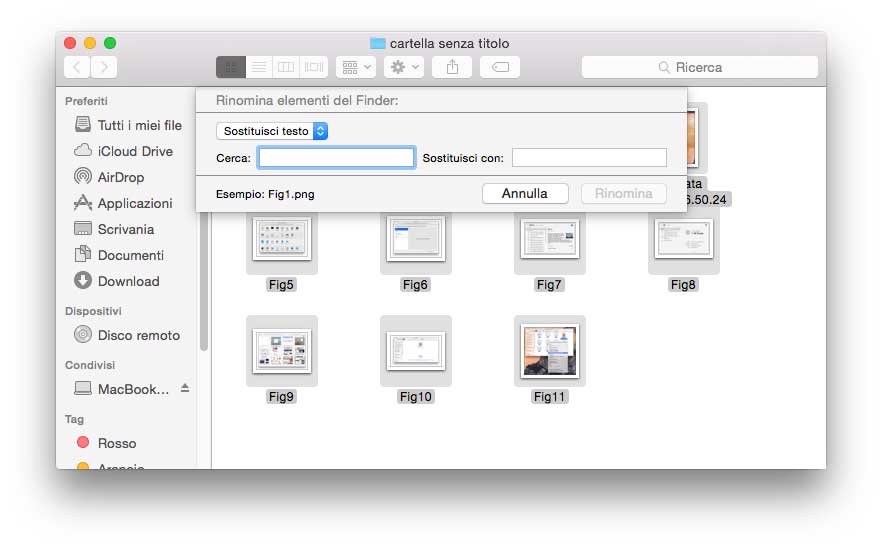The height and width of the screenshot is (549, 882).
Task: Select the Fig11 thumbnail
Action: [550, 351]
